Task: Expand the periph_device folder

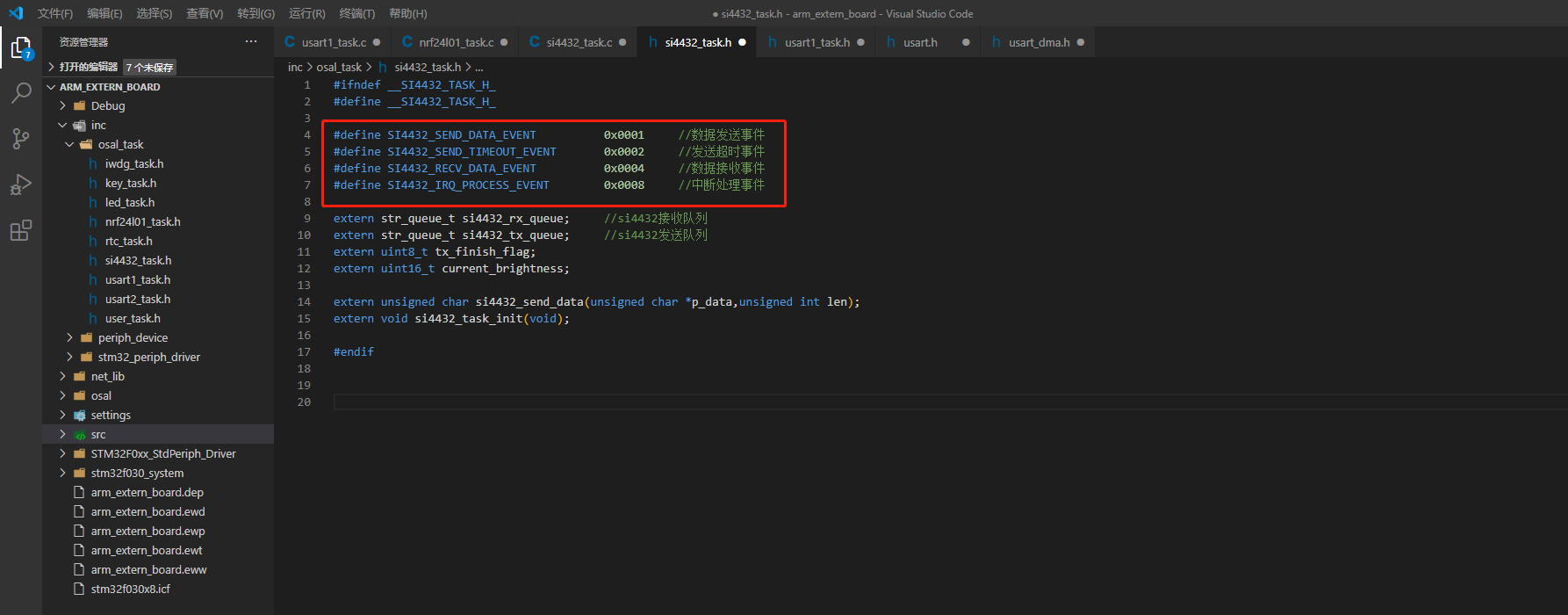Action: [x=133, y=337]
